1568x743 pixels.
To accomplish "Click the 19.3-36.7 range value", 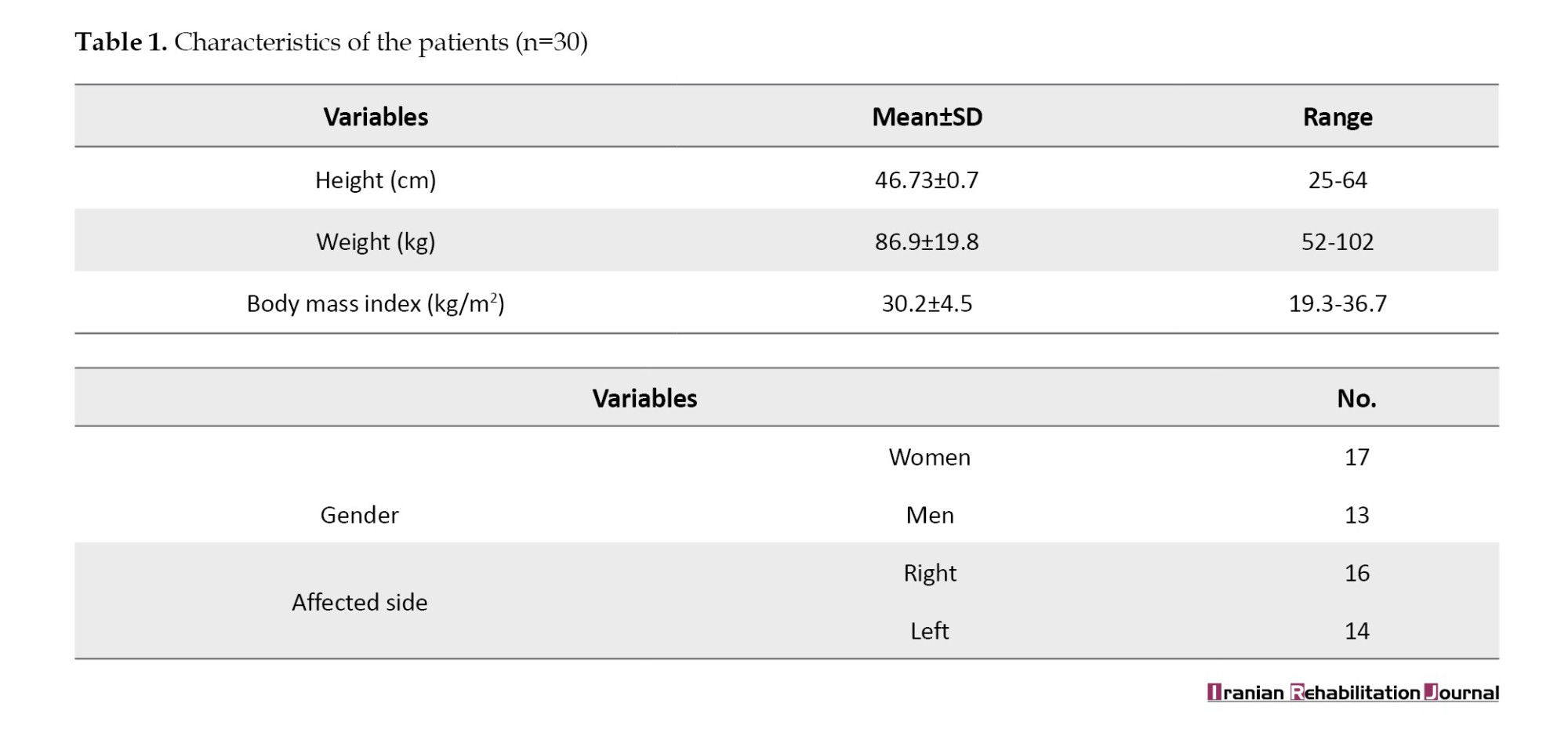I will [x=1338, y=303].
